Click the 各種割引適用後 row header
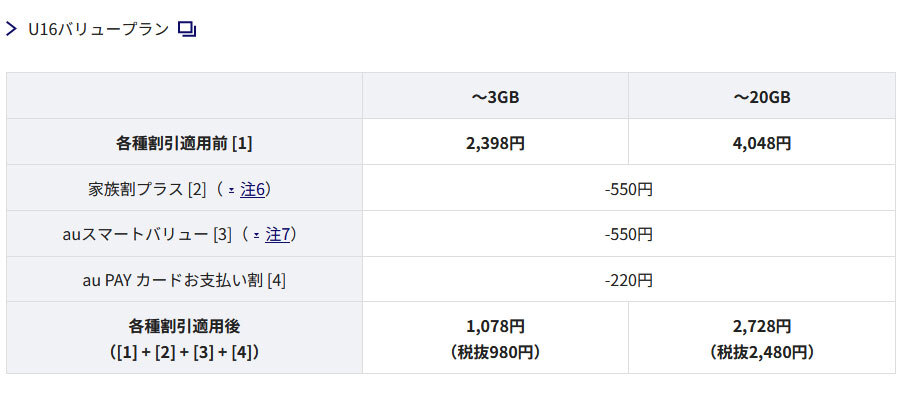 point(184,327)
